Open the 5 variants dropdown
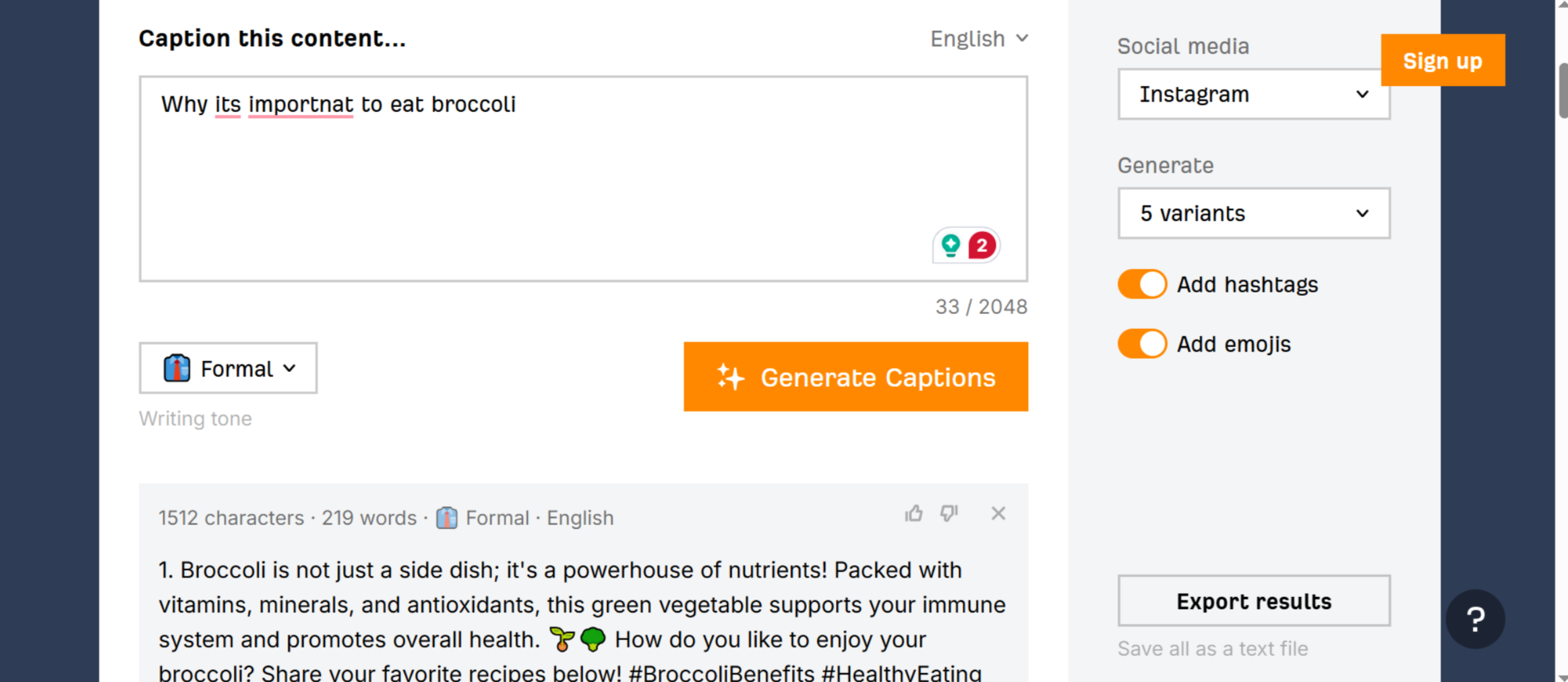 1254,214
